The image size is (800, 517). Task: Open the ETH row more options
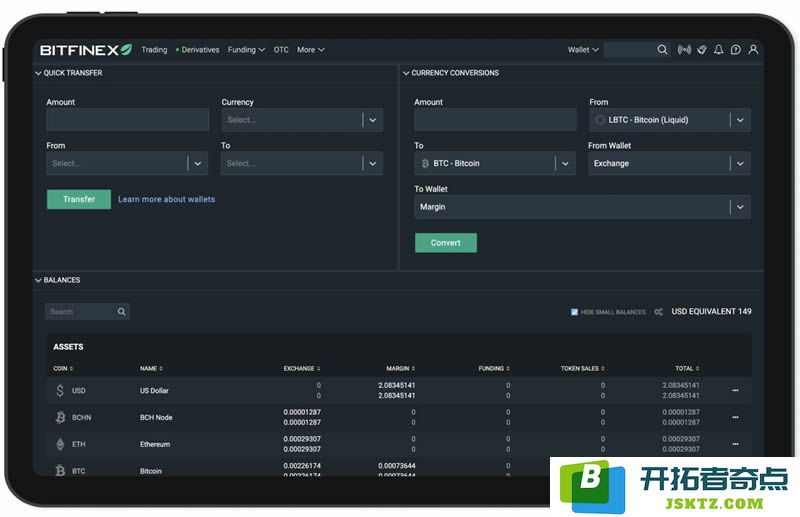[735, 444]
